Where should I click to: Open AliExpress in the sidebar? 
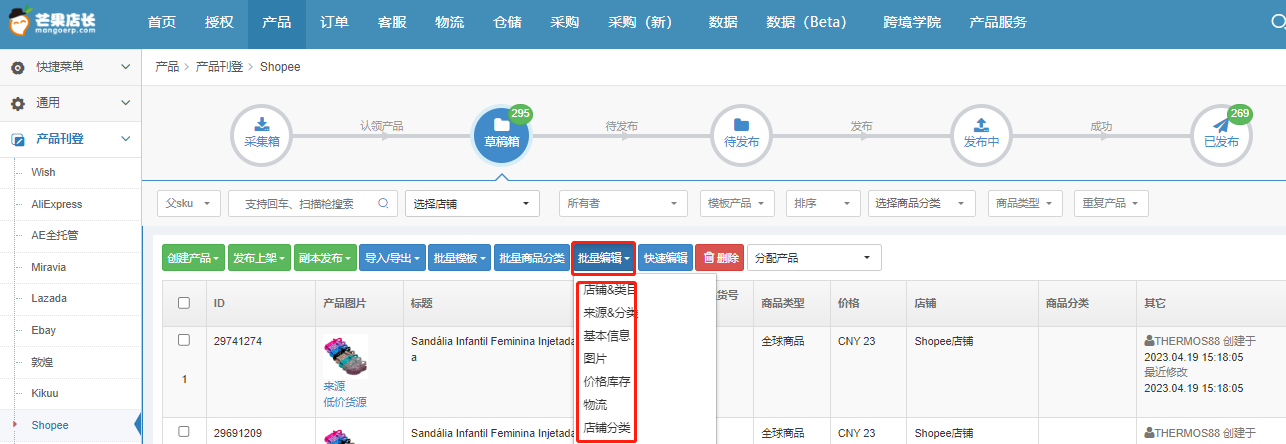tap(57, 204)
